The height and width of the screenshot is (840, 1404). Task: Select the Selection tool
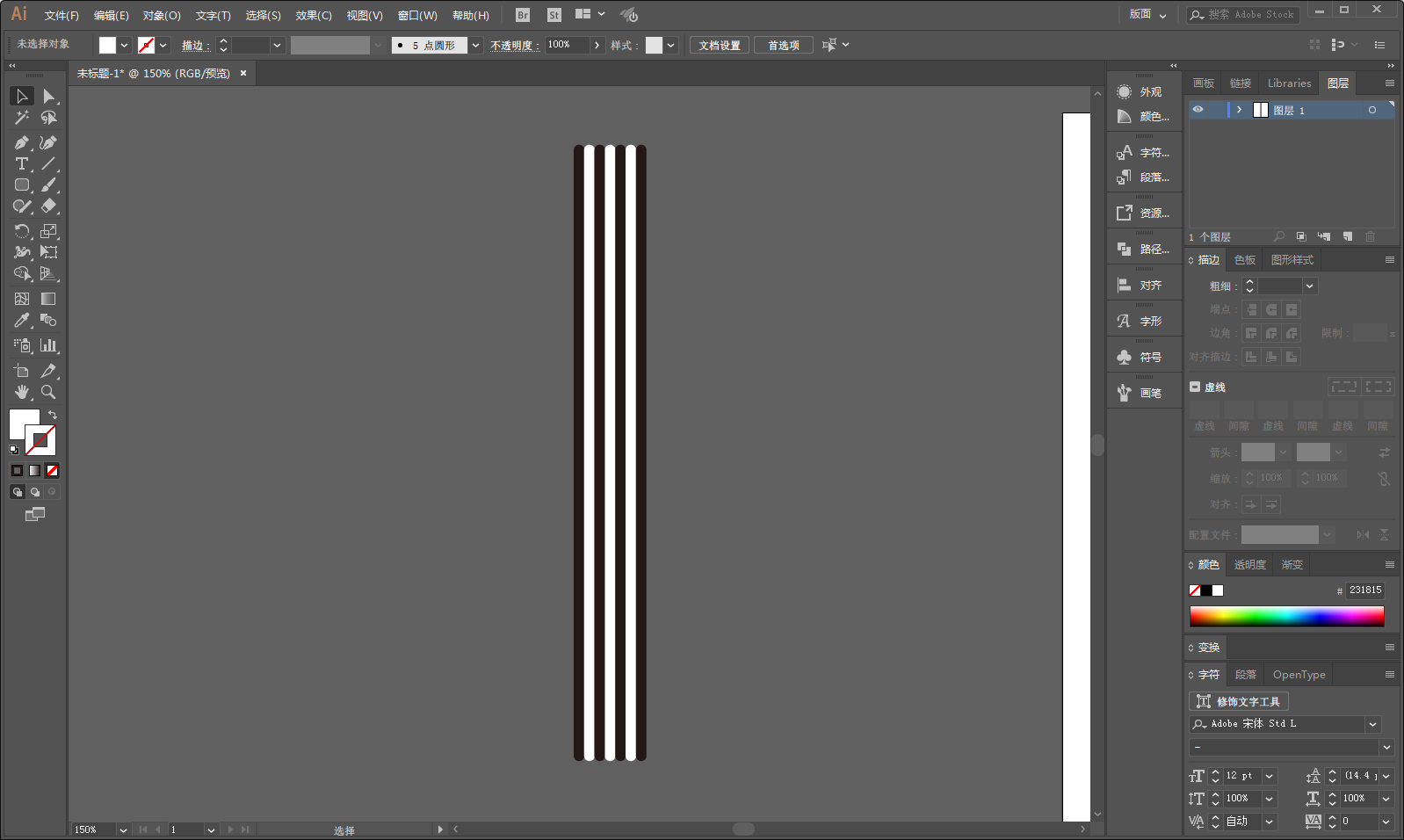(x=22, y=96)
